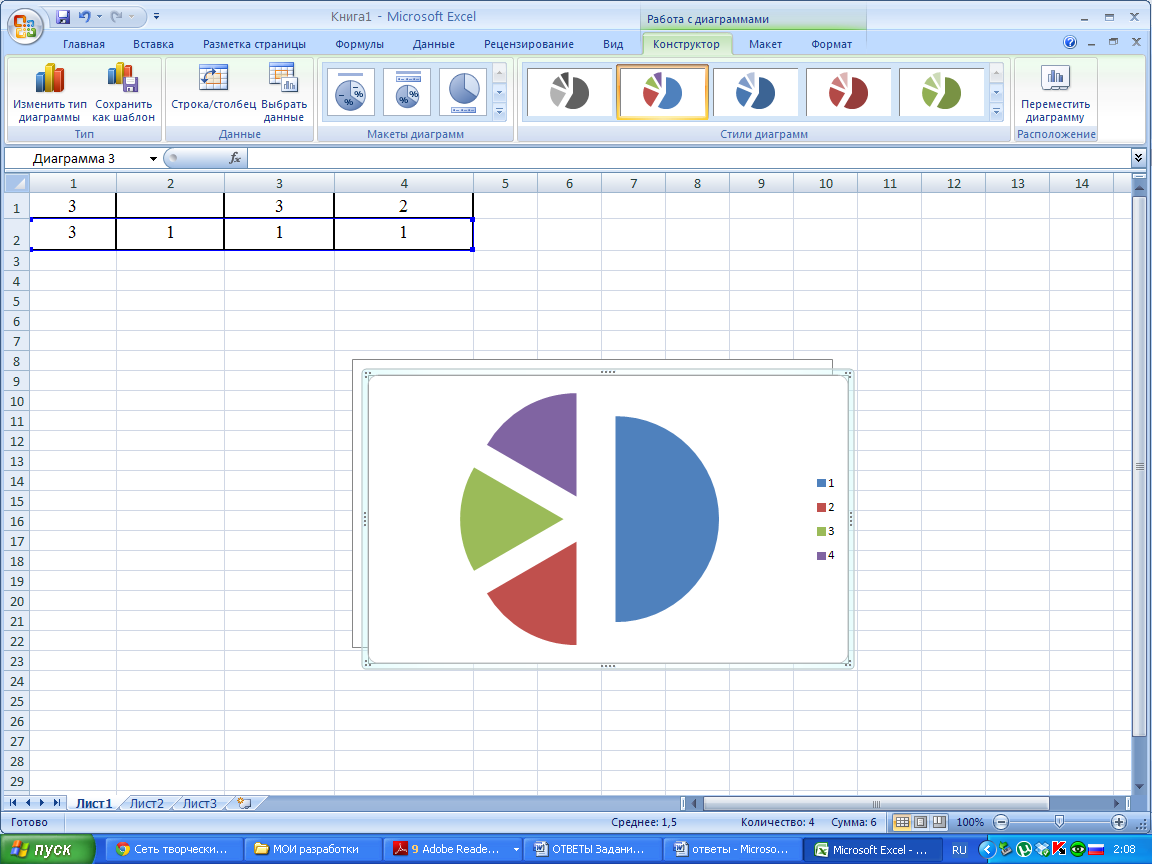Open the Вставка ribbon tab
This screenshot has width=1152, height=864.
click(154, 44)
